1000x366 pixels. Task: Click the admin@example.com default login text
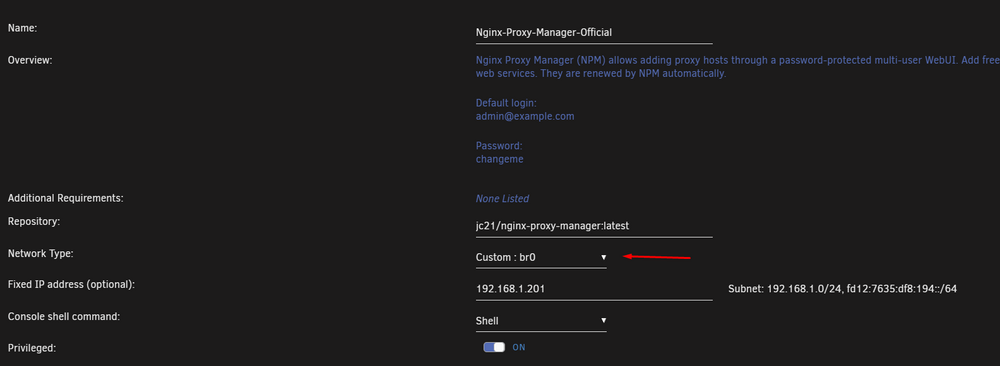click(525, 117)
